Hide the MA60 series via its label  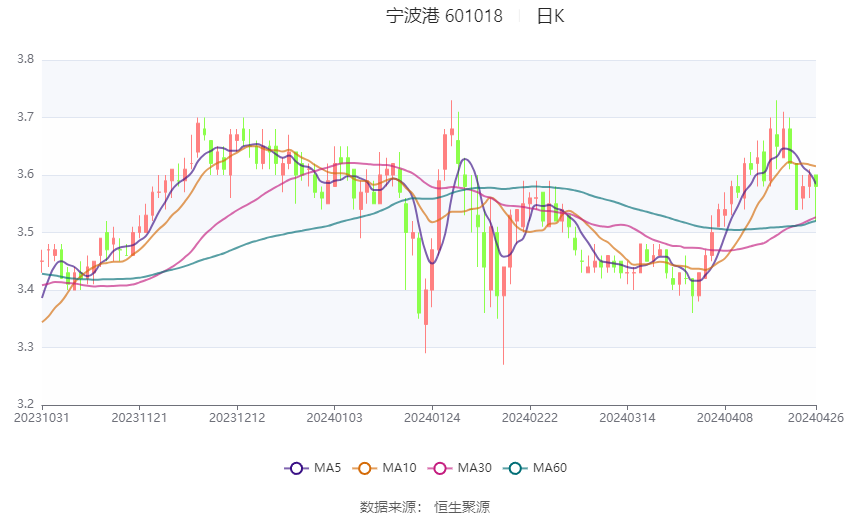[550, 468]
